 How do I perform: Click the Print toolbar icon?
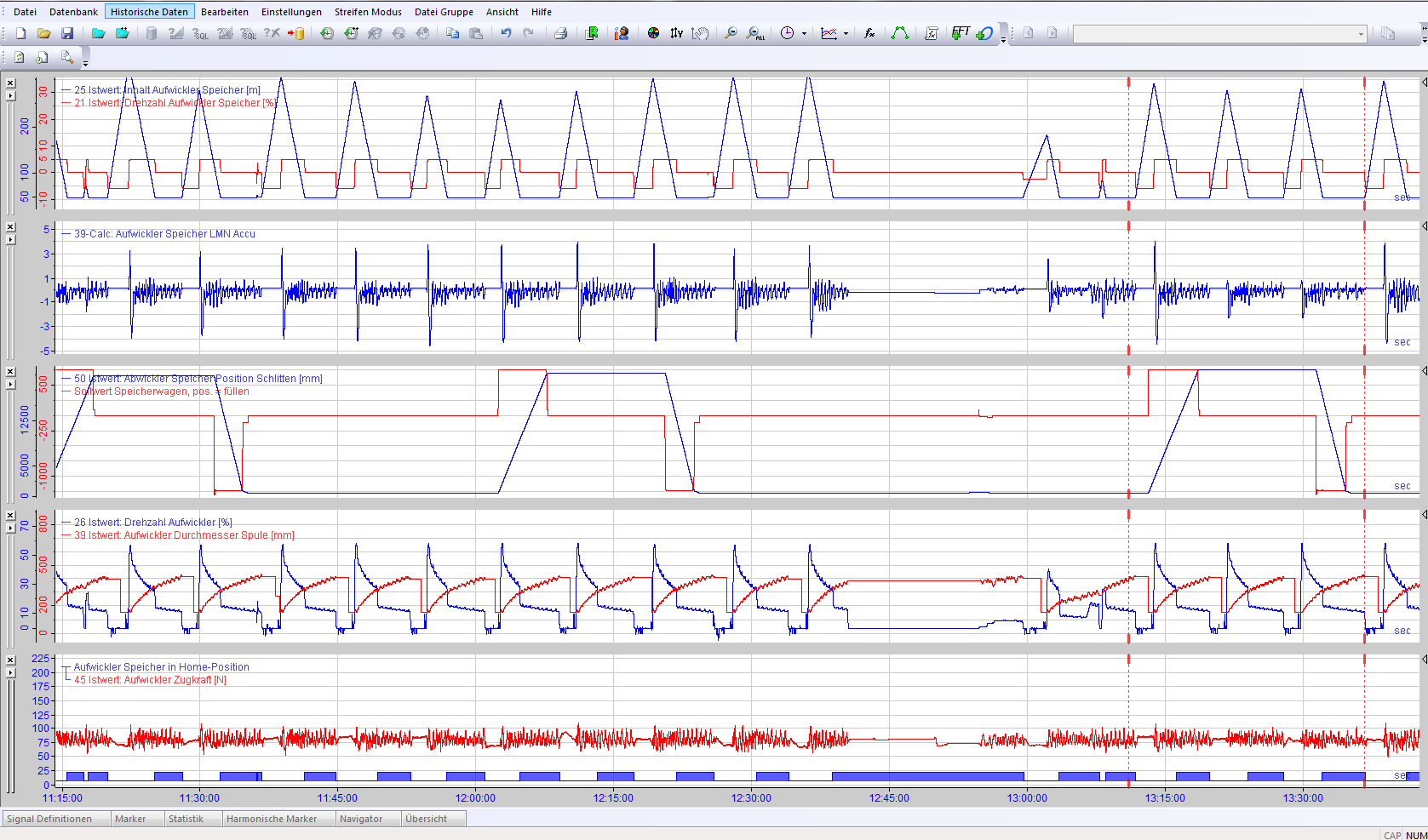coord(560,33)
